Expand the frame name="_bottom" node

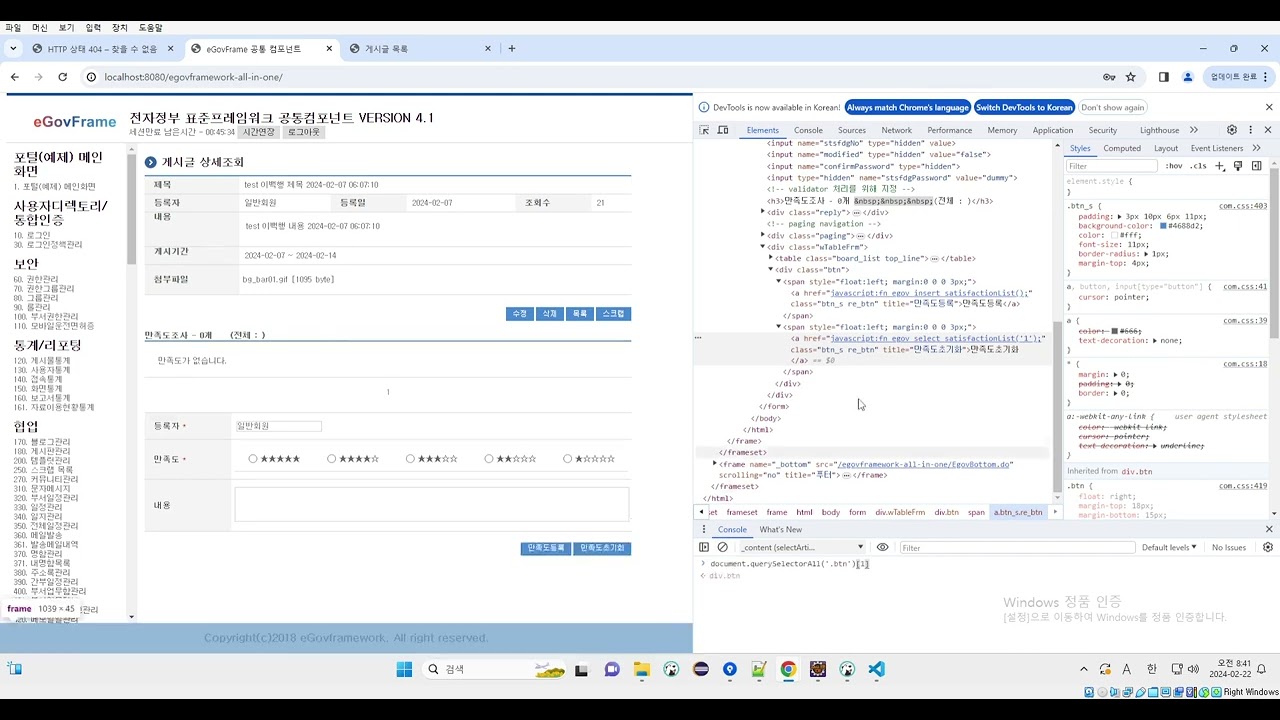pyautogui.click(x=715, y=464)
